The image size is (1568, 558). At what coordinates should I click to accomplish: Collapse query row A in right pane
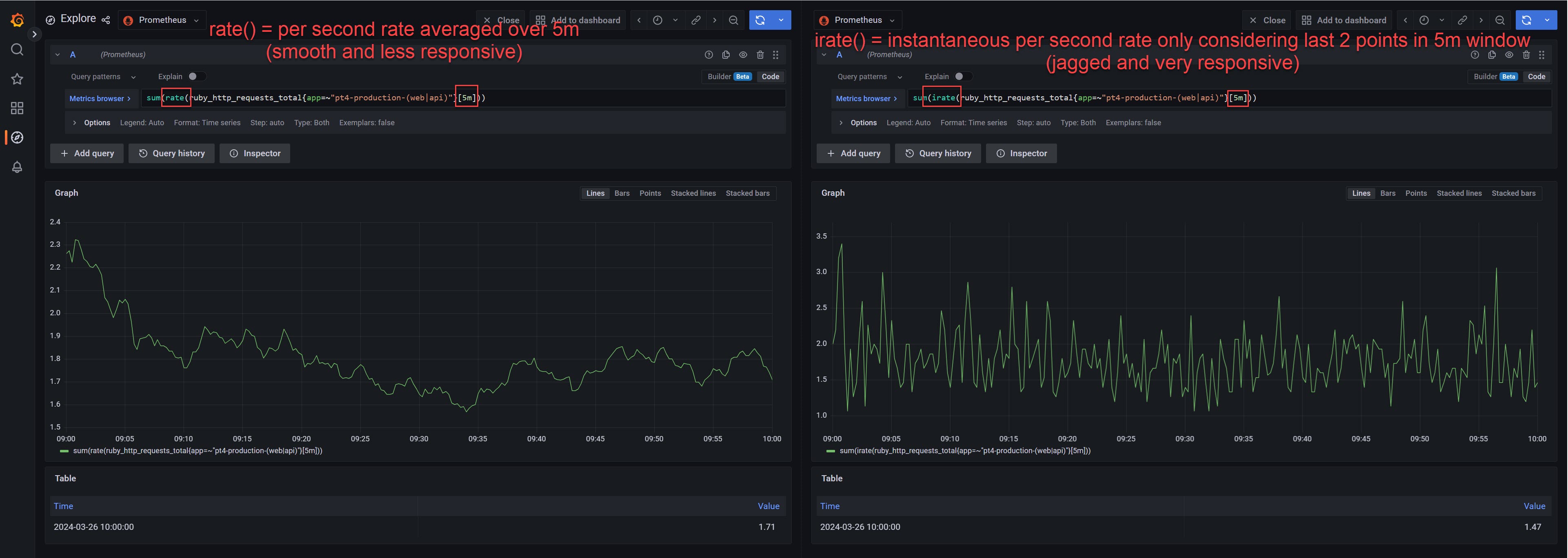pyautogui.click(x=824, y=55)
